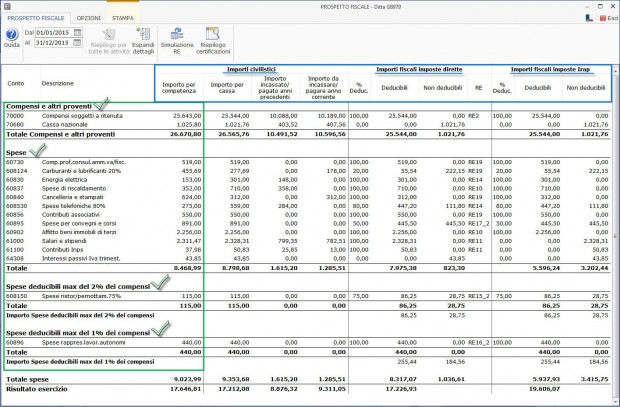The height and width of the screenshot is (407, 620).
Task: Click Spese deducibili max del 2% heading
Action: click(78, 286)
